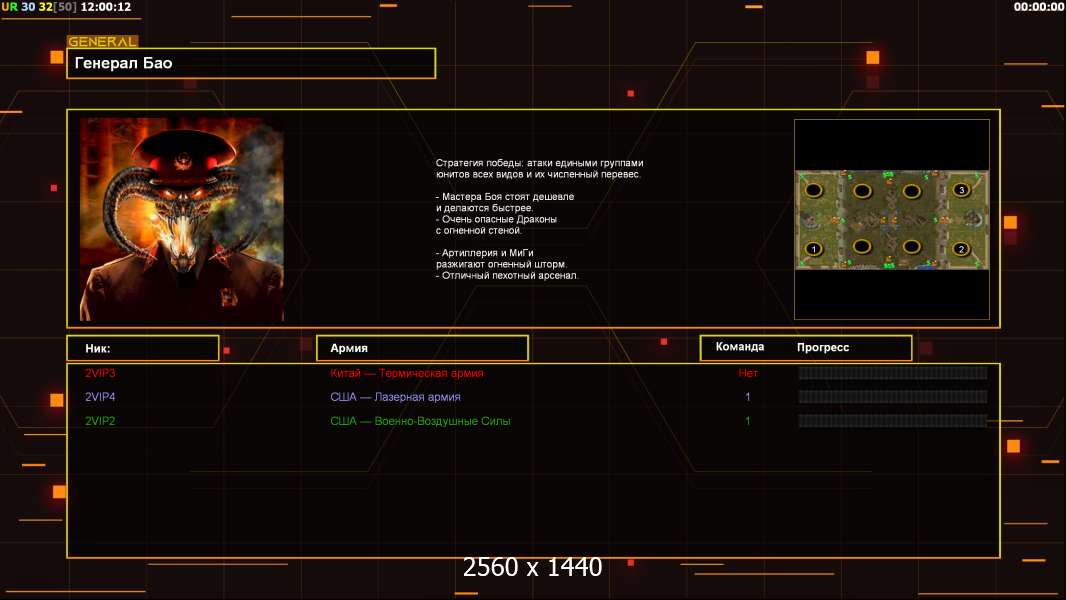Click the 'Стратегия победы' strategy description text
Screen dimensions: 1066x600
point(539,169)
